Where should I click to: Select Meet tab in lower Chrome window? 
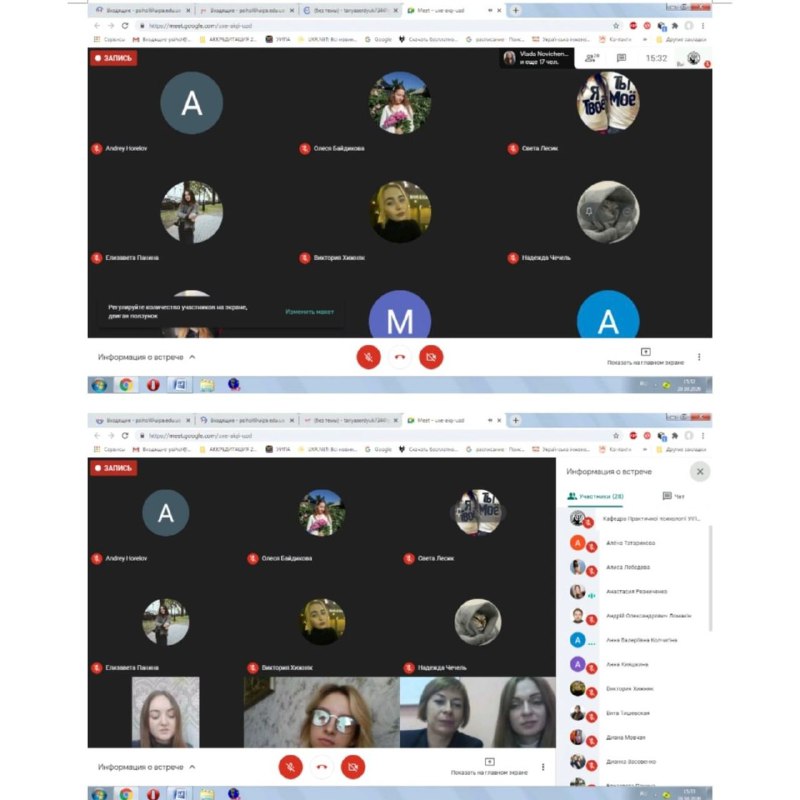point(454,420)
